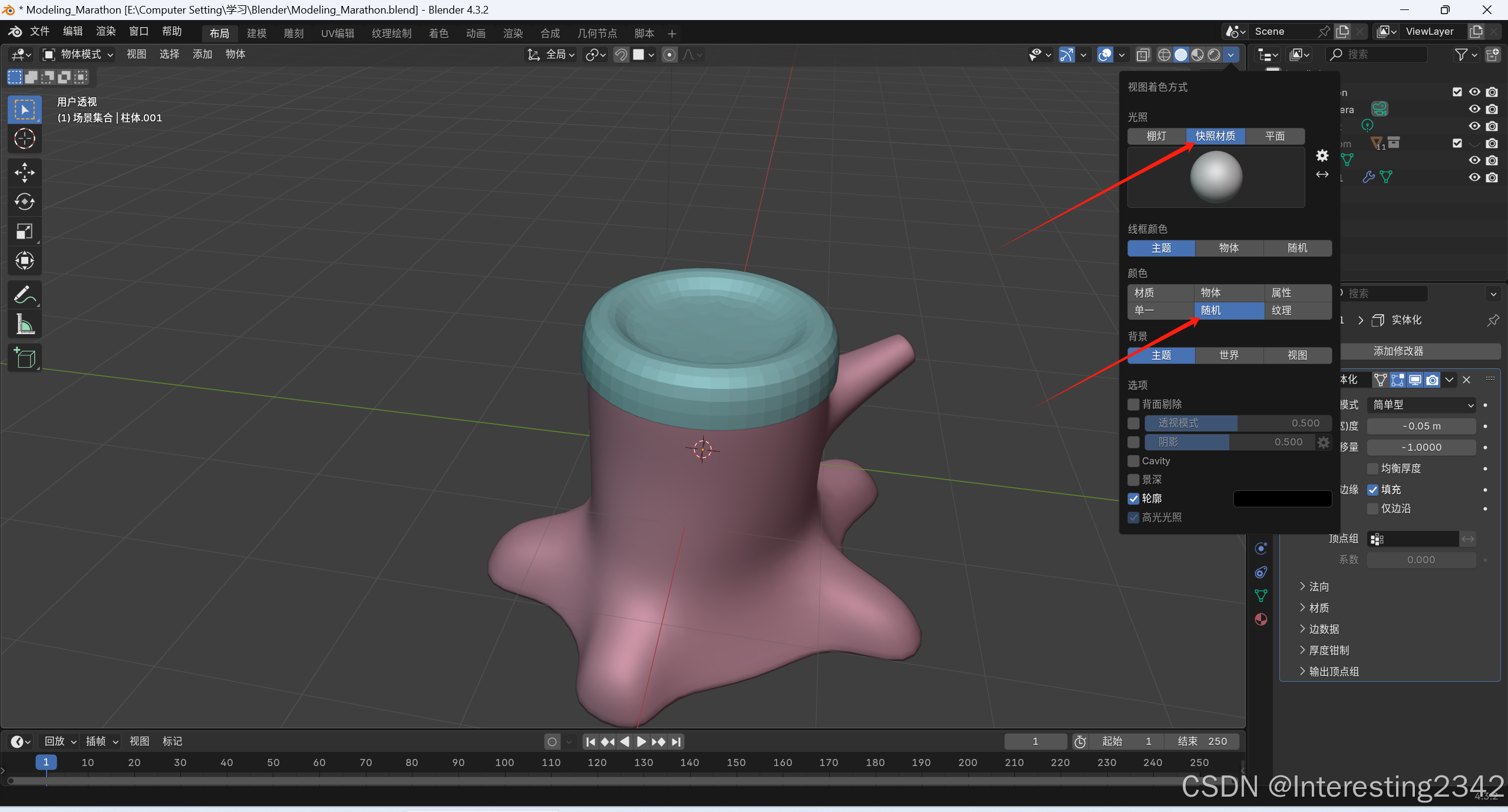
Task: Select the Scale tool
Action: click(x=24, y=231)
